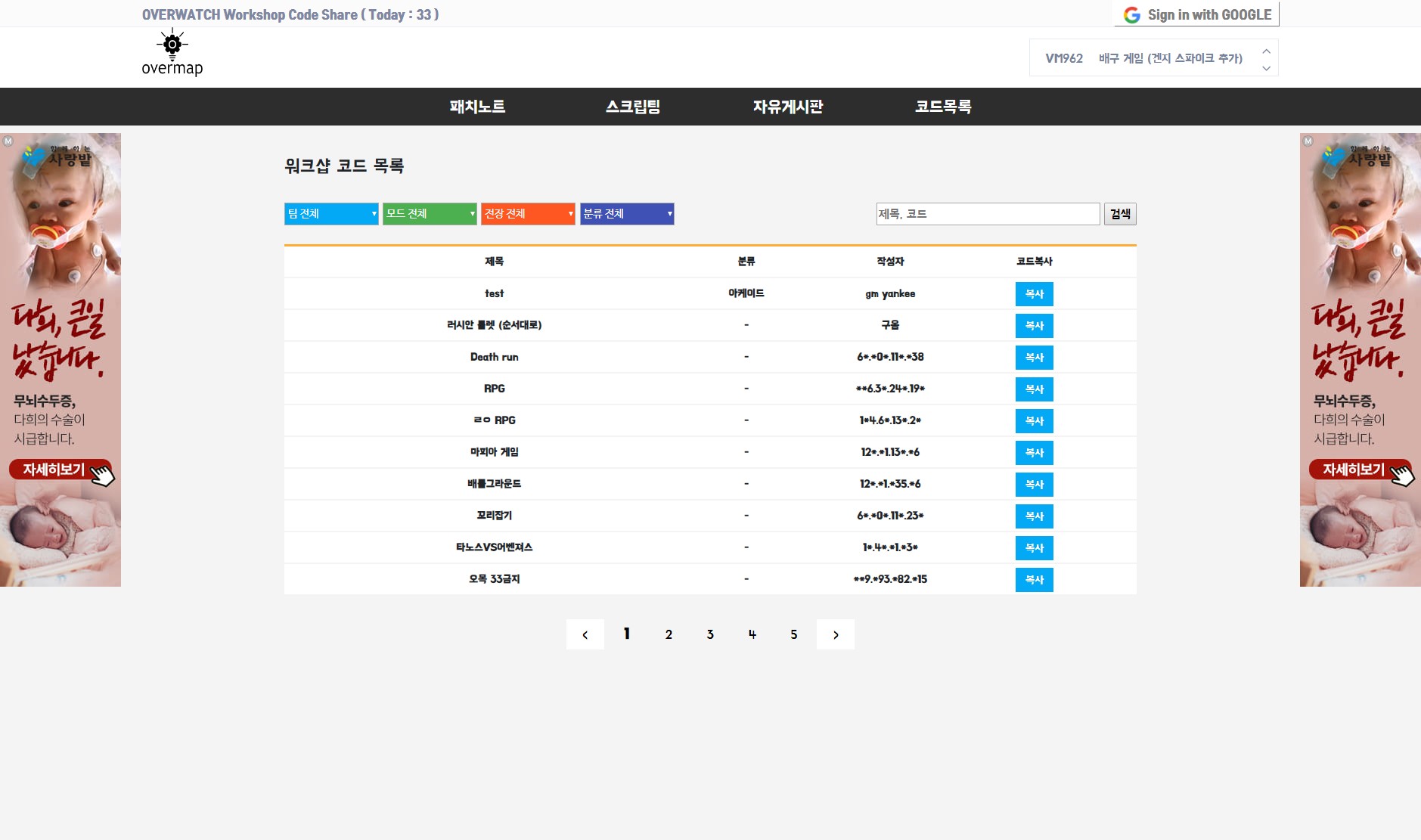The height and width of the screenshot is (840, 1421).
Task: Click the 아케이드 category cell
Action: [x=746, y=293]
